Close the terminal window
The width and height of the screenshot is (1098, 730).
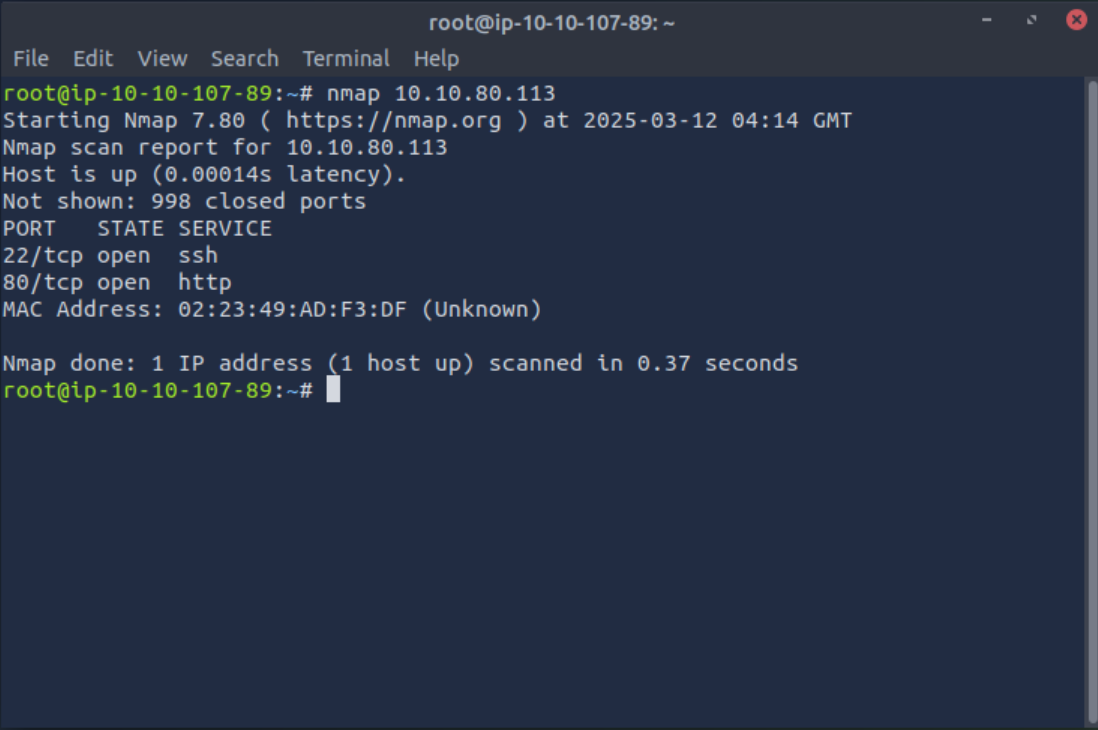tap(1076, 20)
